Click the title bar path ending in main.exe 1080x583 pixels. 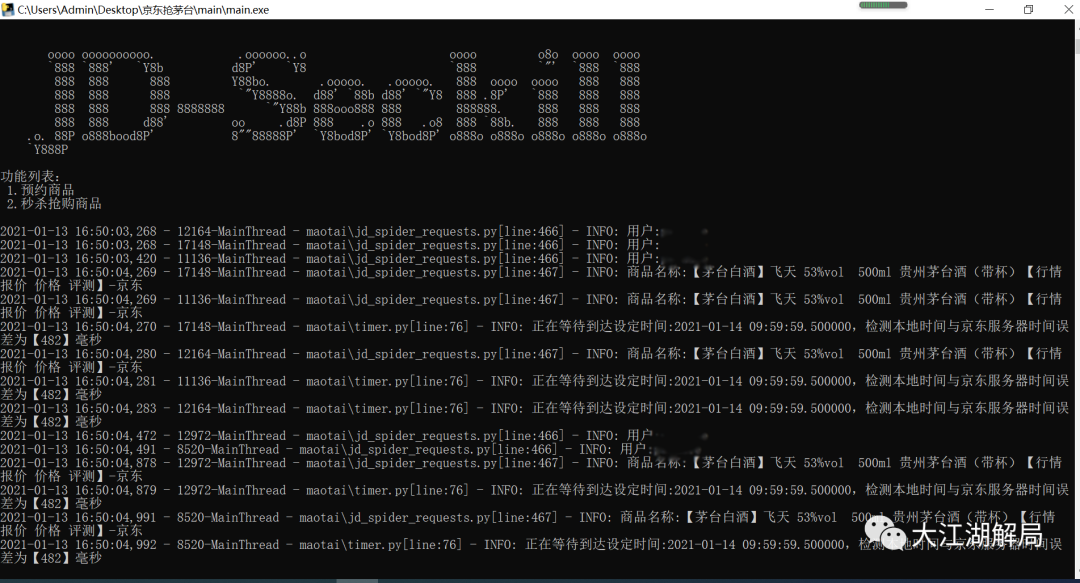143,10
